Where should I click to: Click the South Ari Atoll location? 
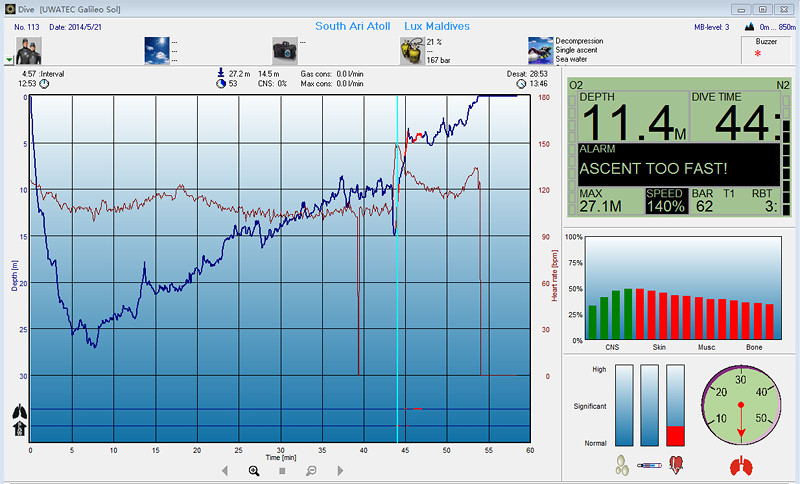(353, 27)
